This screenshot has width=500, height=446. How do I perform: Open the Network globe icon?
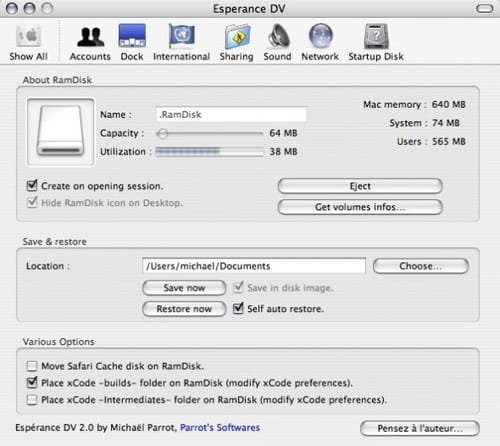click(x=320, y=35)
